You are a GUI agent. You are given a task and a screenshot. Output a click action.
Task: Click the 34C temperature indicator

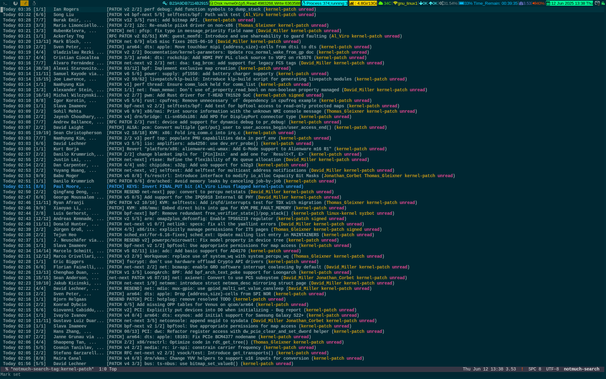(x=385, y=3)
